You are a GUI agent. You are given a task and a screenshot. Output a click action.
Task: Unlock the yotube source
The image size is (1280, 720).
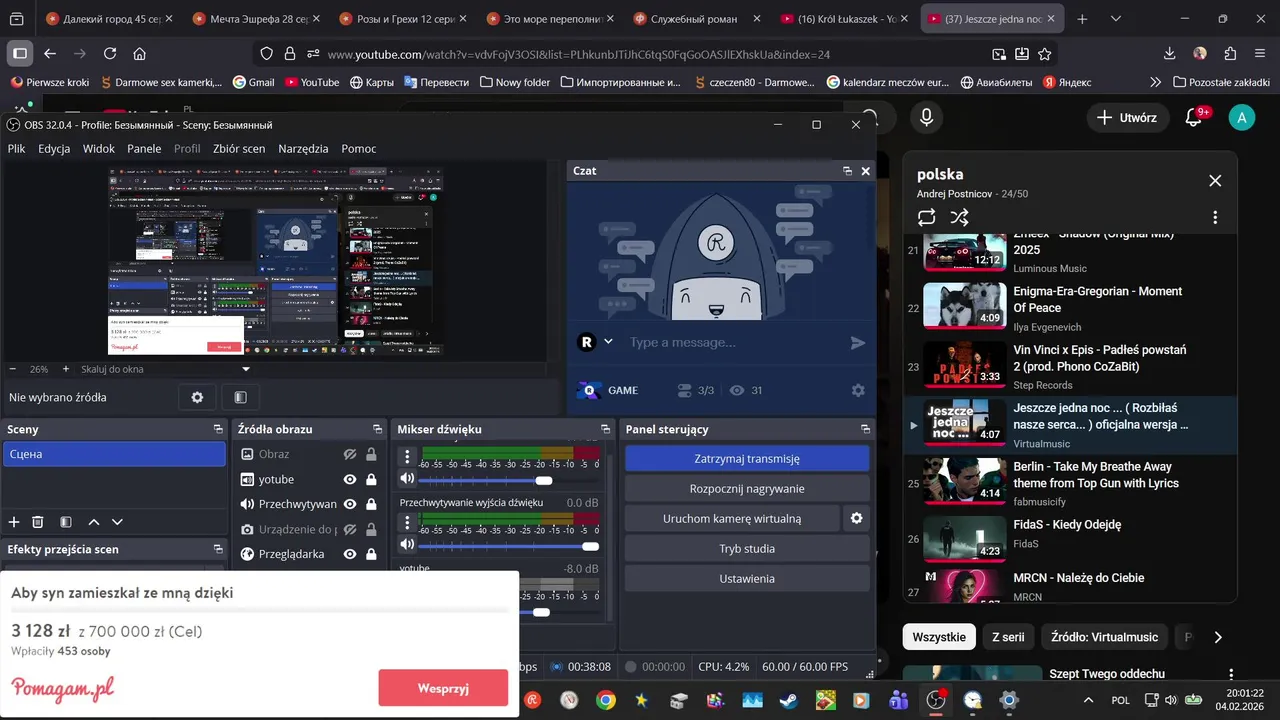coord(371,479)
